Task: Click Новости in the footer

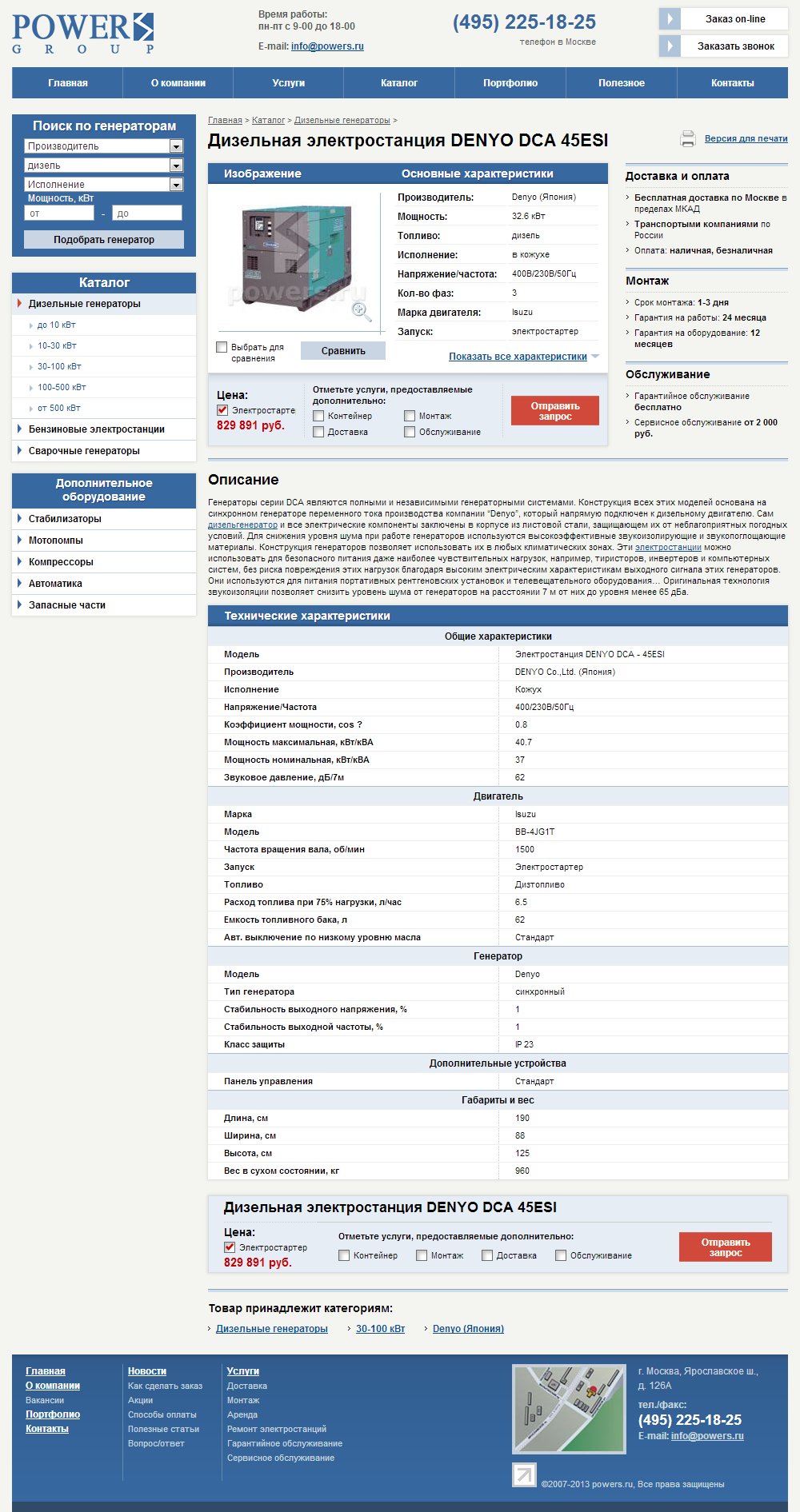Action: pos(147,1371)
